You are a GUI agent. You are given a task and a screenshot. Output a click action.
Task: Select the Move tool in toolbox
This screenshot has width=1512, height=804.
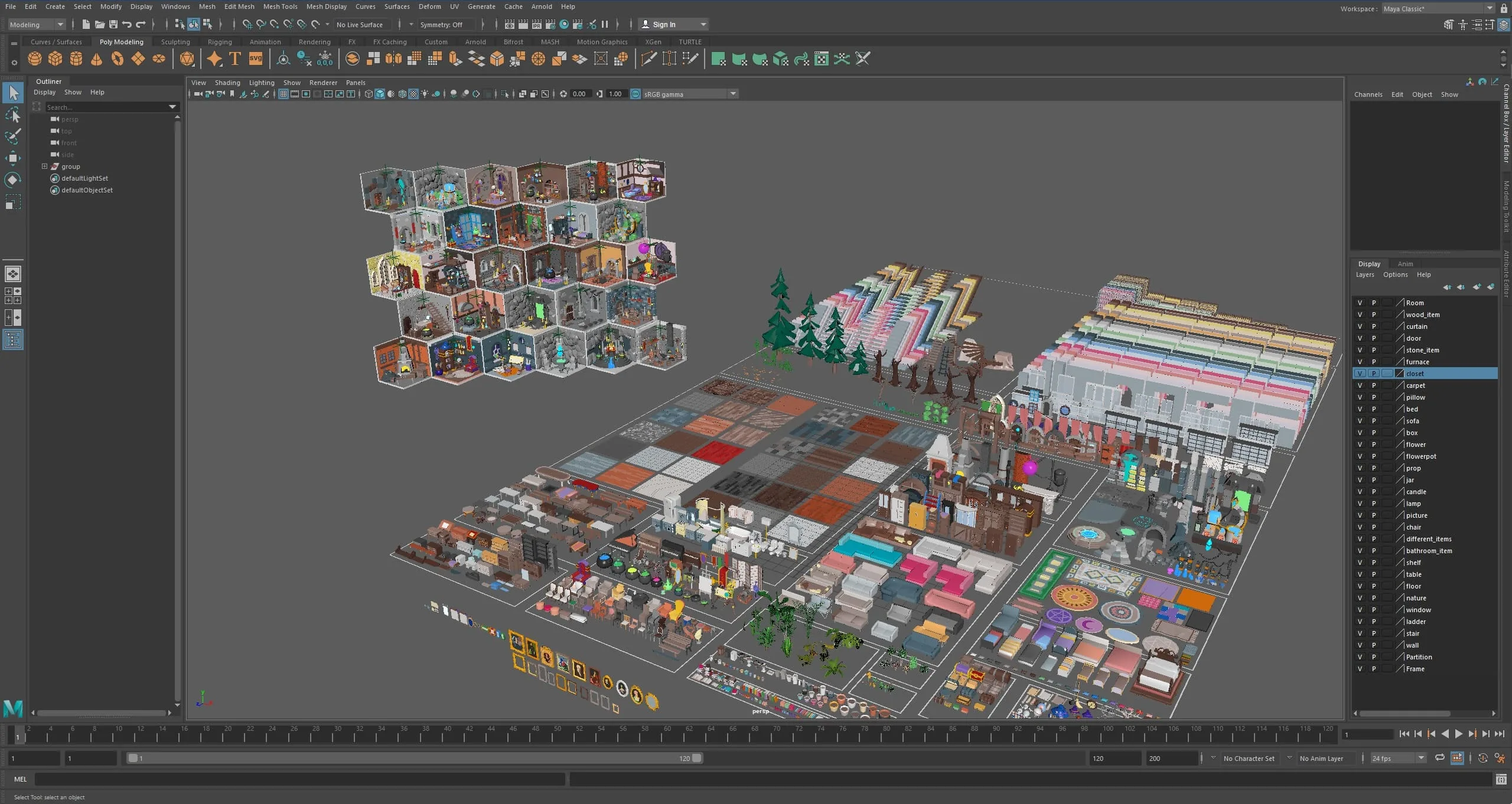tap(13, 158)
